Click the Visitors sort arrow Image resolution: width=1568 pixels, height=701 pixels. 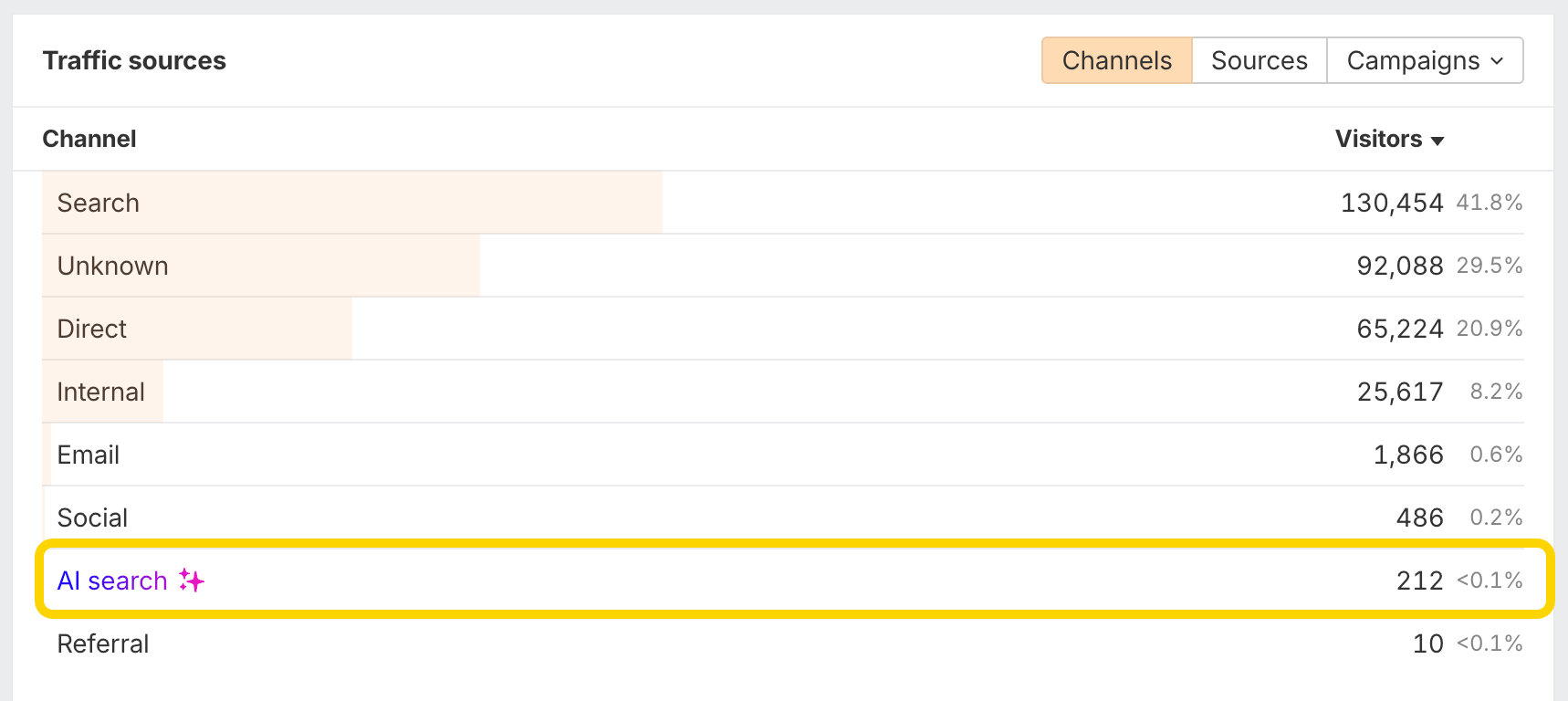pos(1437,140)
